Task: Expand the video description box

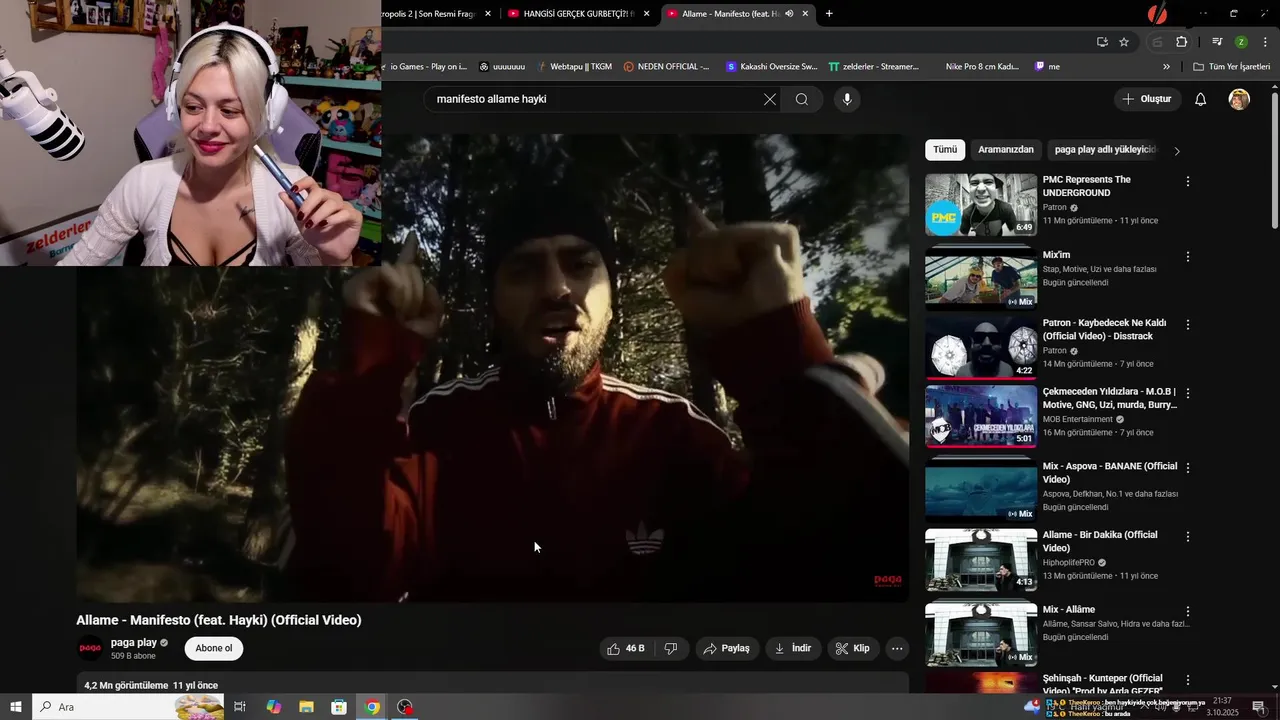Action: pyautogui.click(x=492, y=684)
